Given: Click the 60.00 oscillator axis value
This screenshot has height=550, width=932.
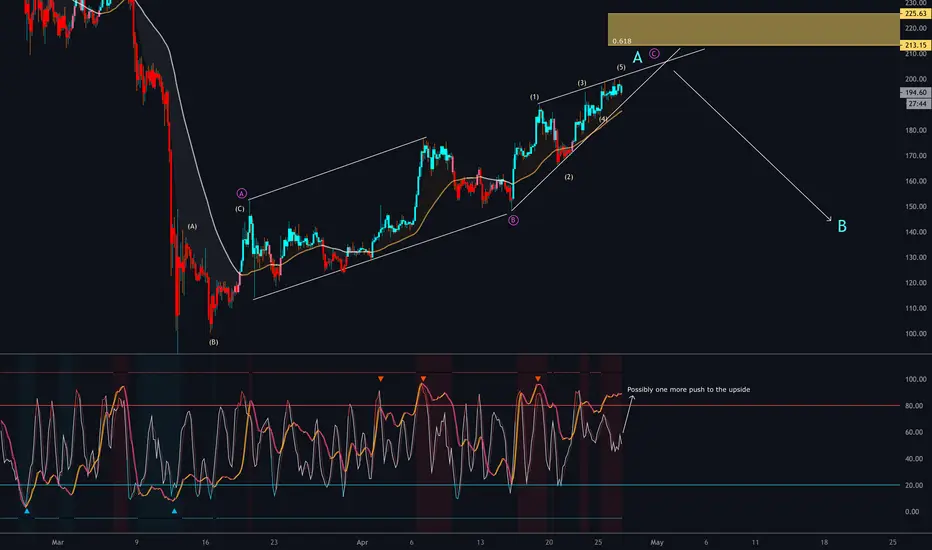Looking at the screenshot, I should (915, 432).
